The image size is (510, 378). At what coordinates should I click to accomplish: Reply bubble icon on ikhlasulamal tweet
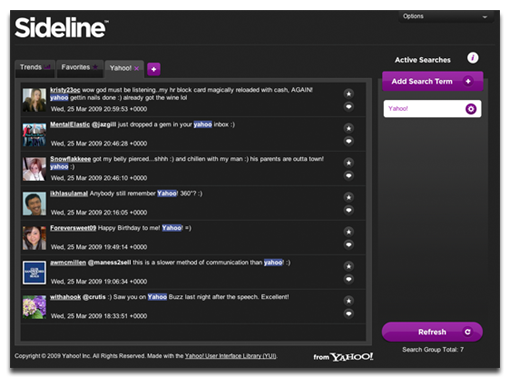tap(349, 210)
